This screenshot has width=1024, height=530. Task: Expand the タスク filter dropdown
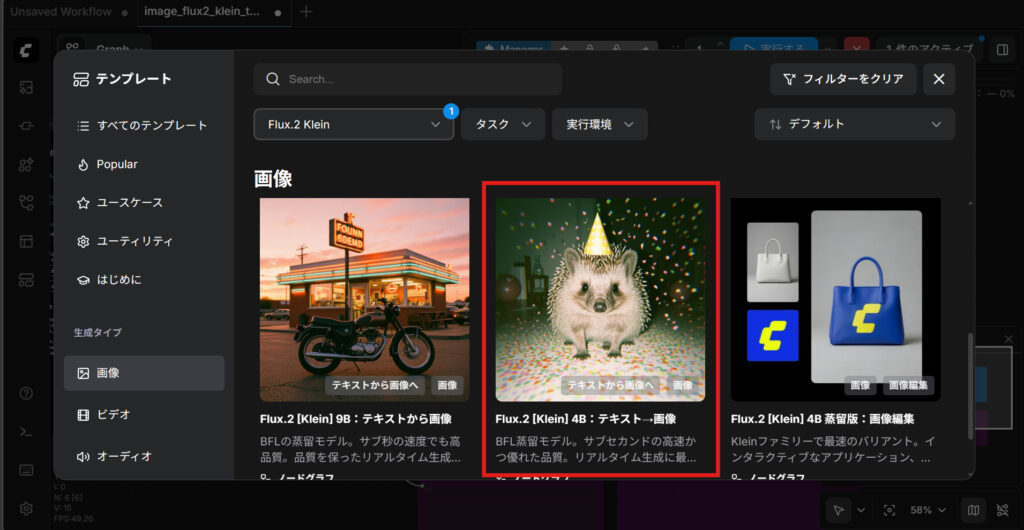pyautogui.click(x=502, y=124)
